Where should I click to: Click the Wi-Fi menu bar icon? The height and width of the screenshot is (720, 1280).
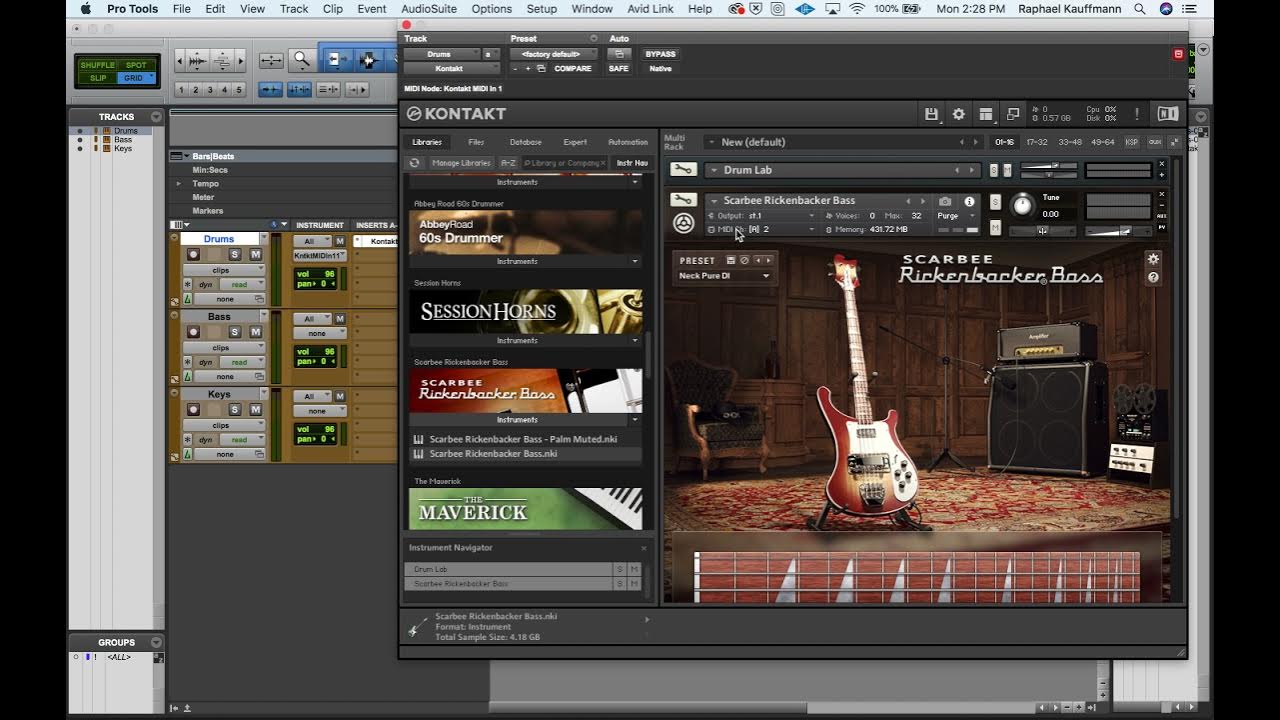coord(857,9)
